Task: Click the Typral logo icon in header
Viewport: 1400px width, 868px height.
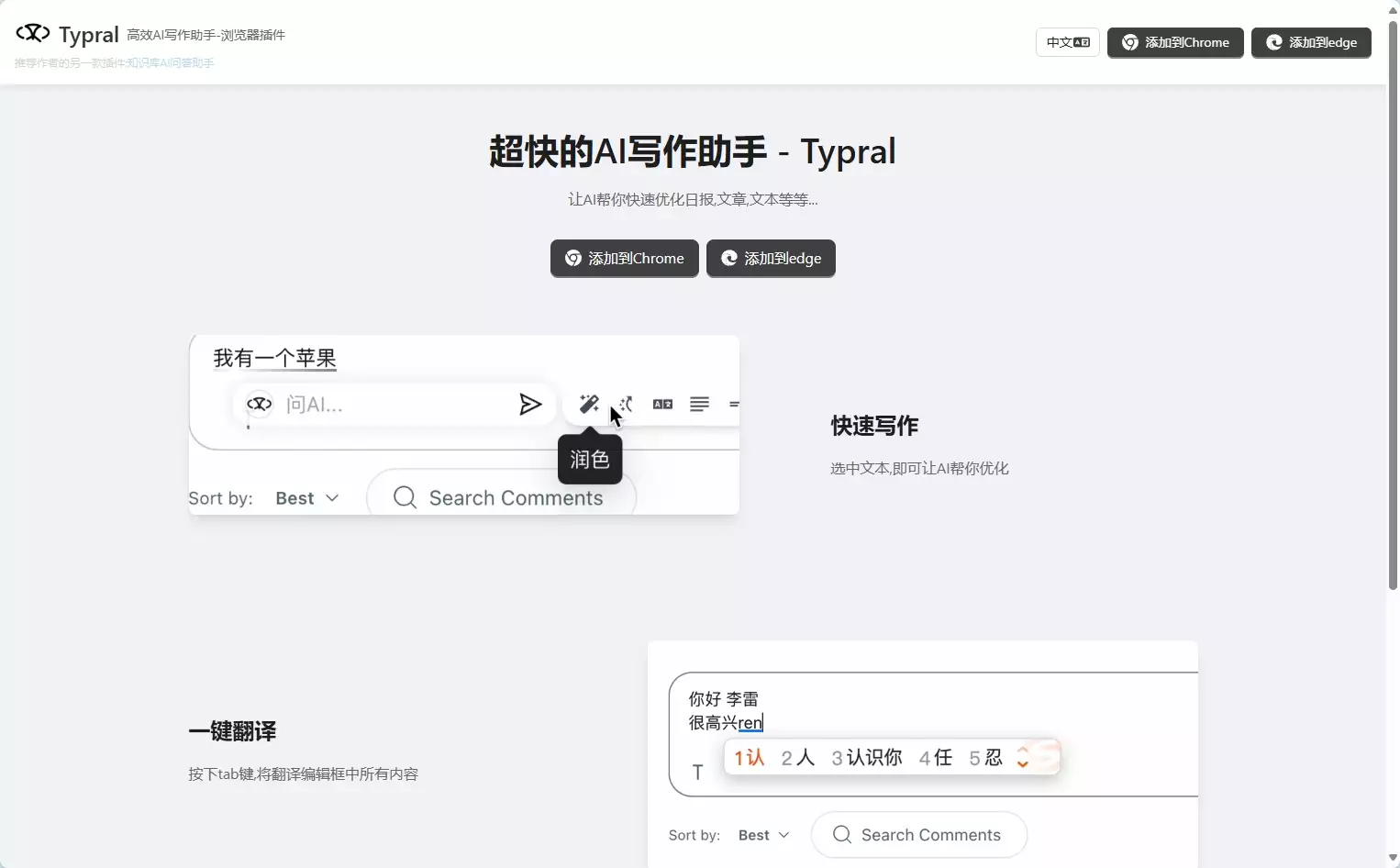Action: point(33,33)
